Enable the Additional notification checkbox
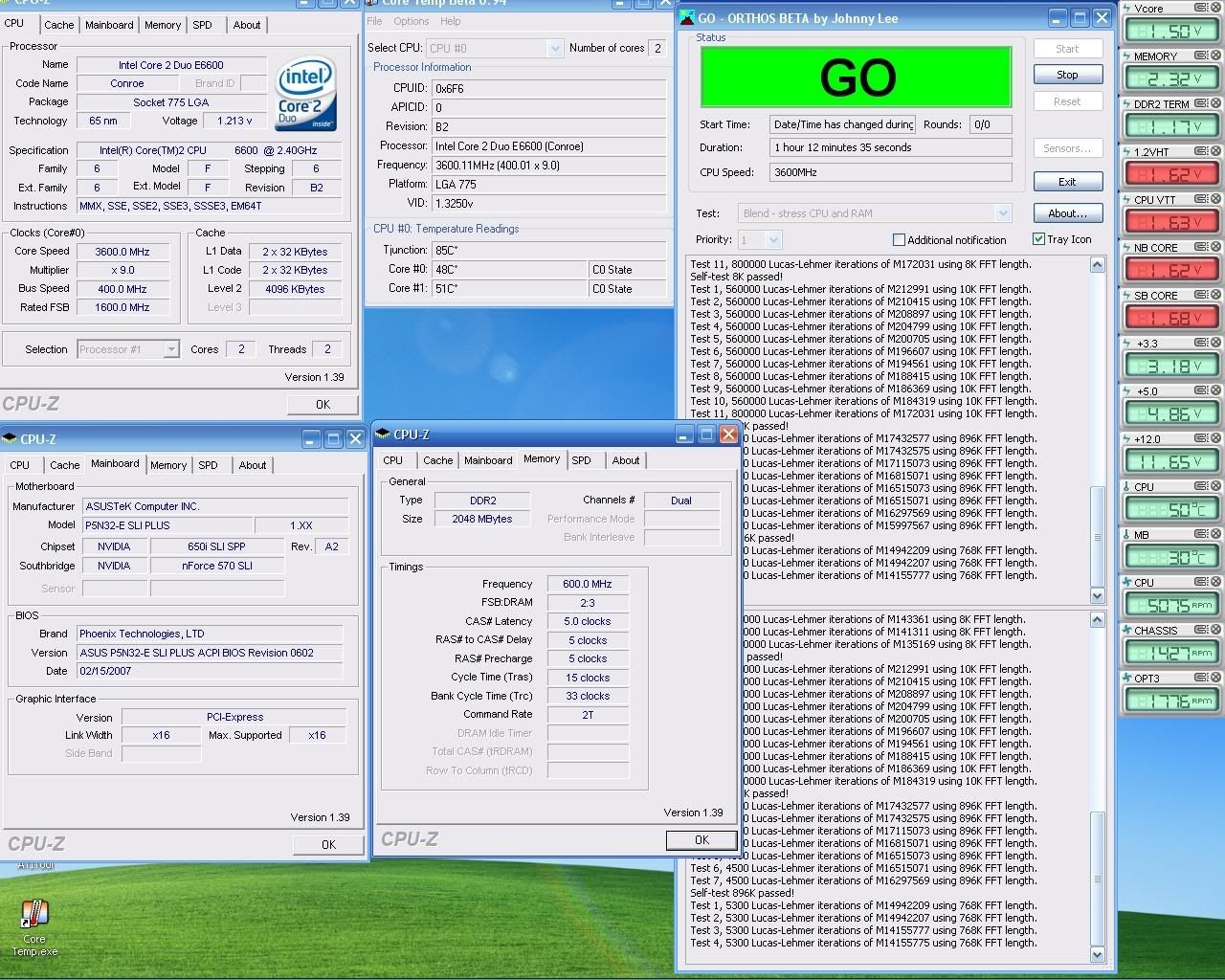Viewport: 1225px width, 980px height. (x=899, y=240)
